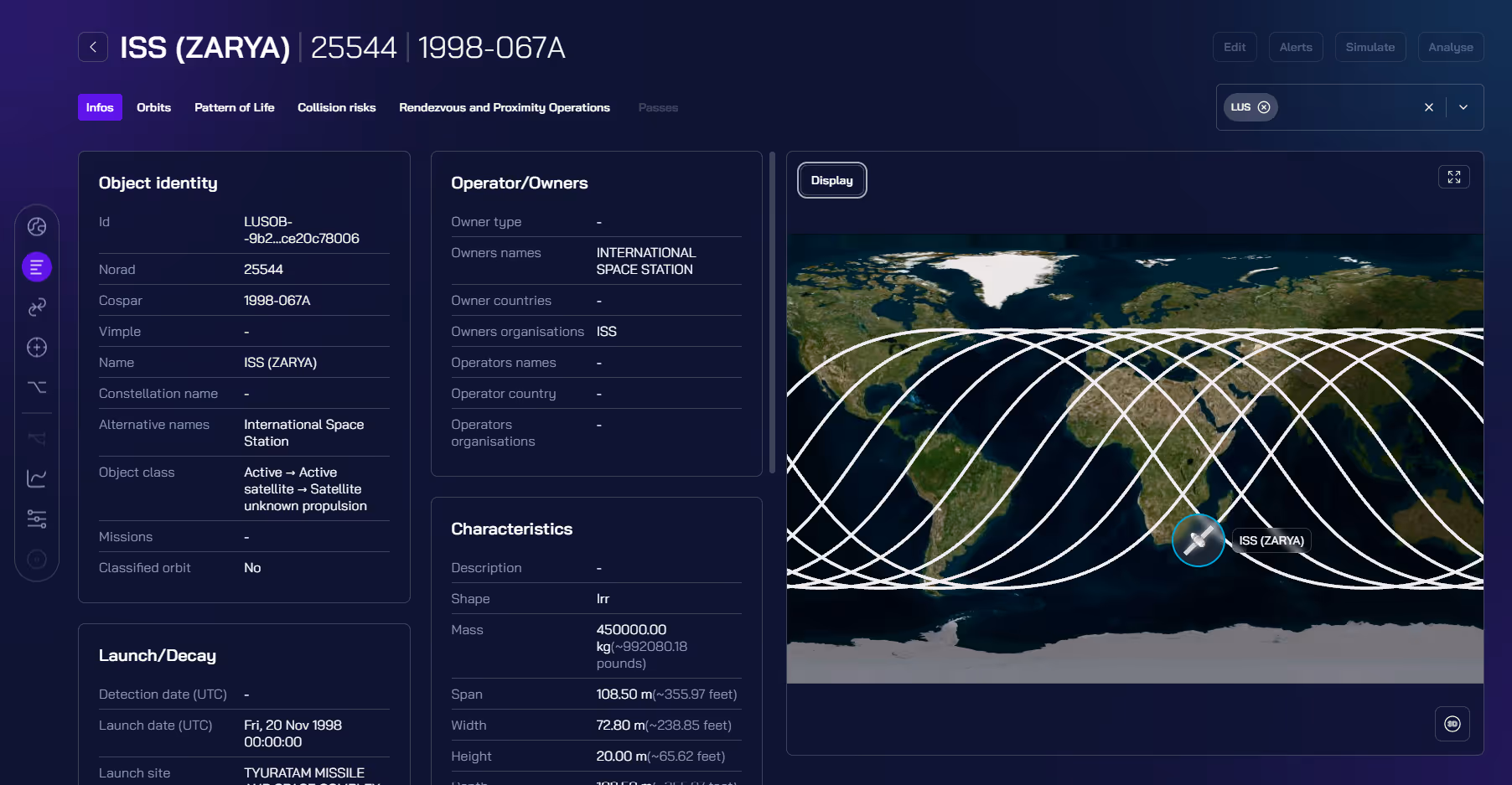Expand the LUS selector dropdown arrow
The width and height of the screenshot is (1512, 785).
tap(1463, 107)
